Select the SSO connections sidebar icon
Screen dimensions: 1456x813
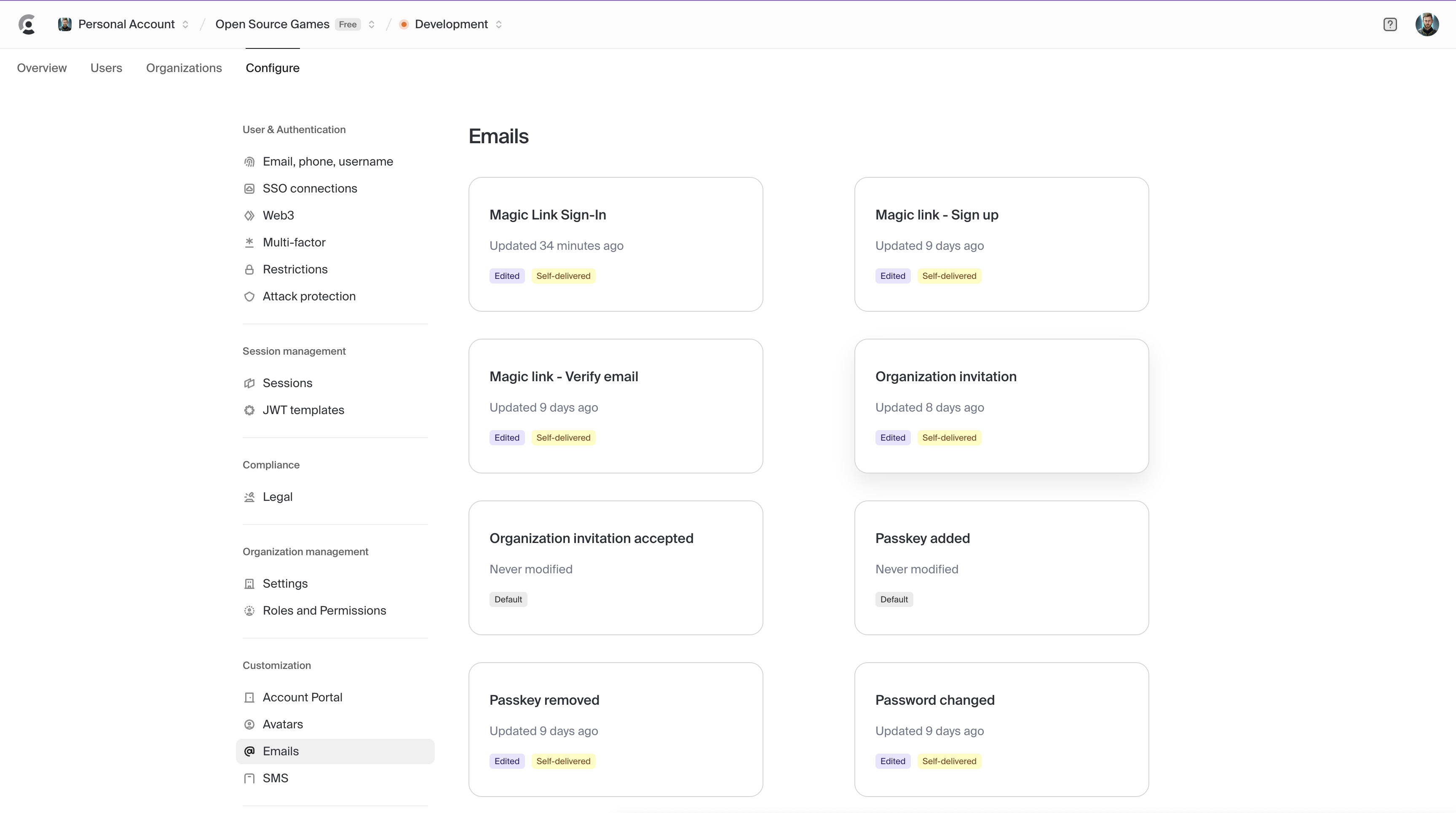(250, 188)
